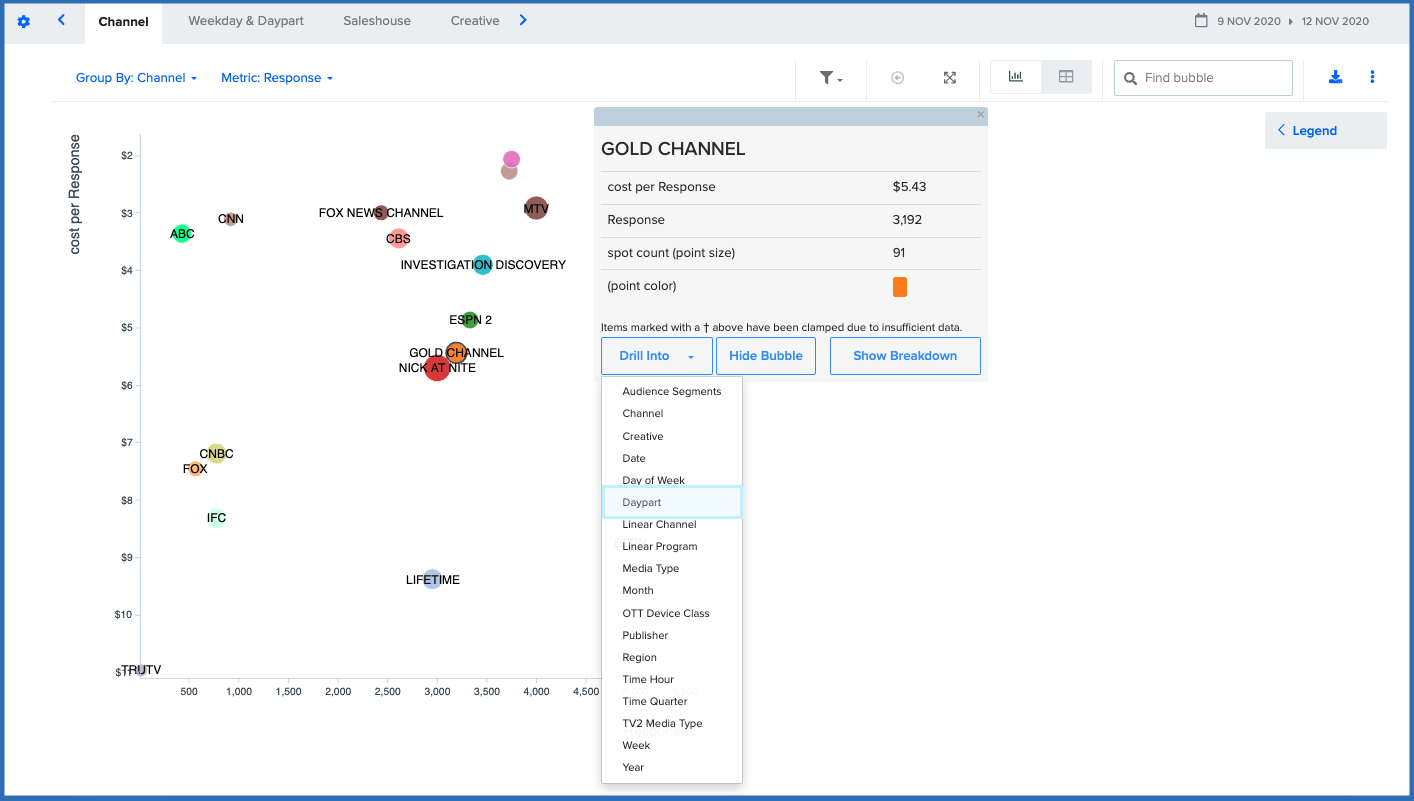
Task: Open the Metric: Response dropdown
Action: [277, 78]
